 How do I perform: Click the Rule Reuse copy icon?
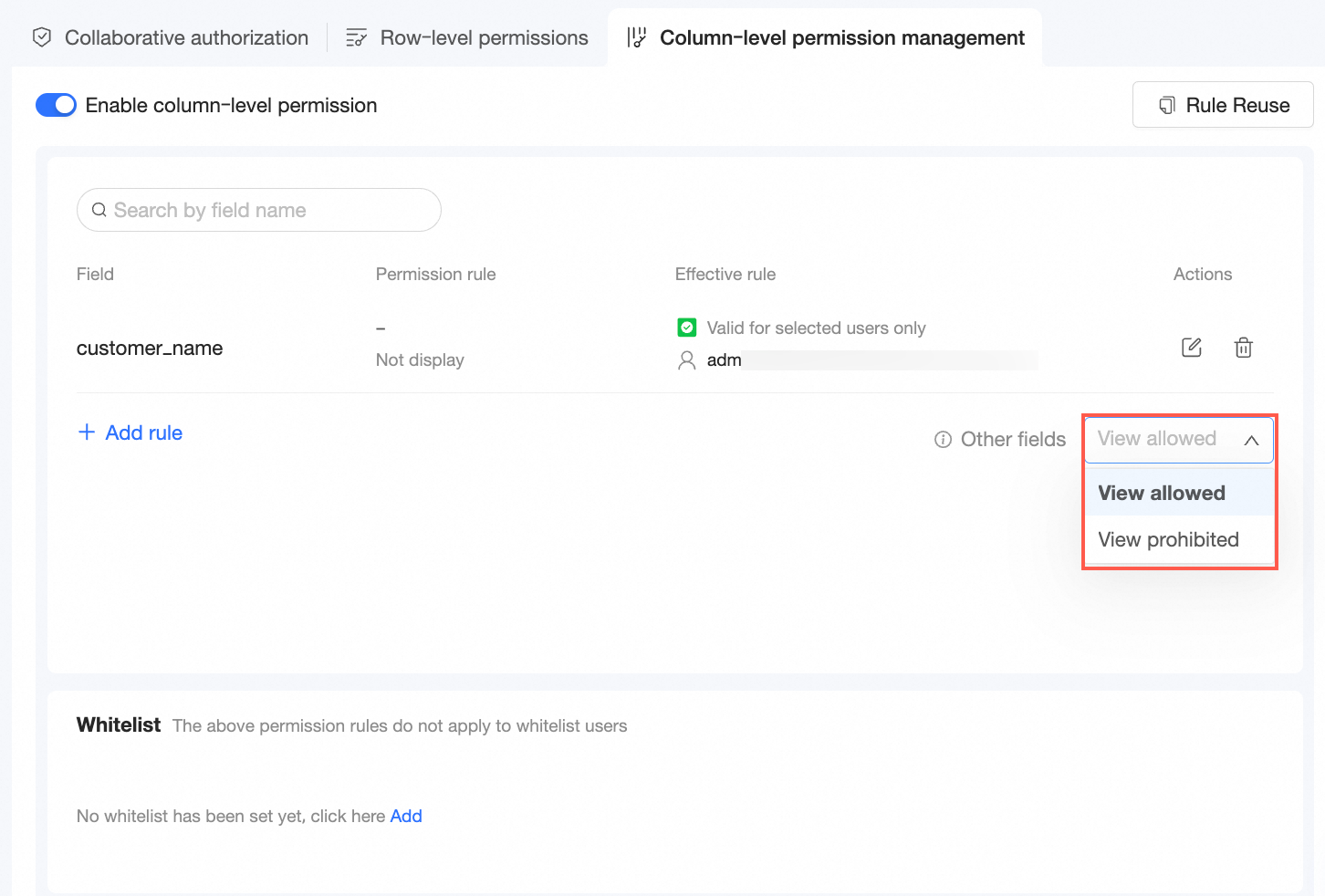pyautogui.click(x=1166, y=106)
